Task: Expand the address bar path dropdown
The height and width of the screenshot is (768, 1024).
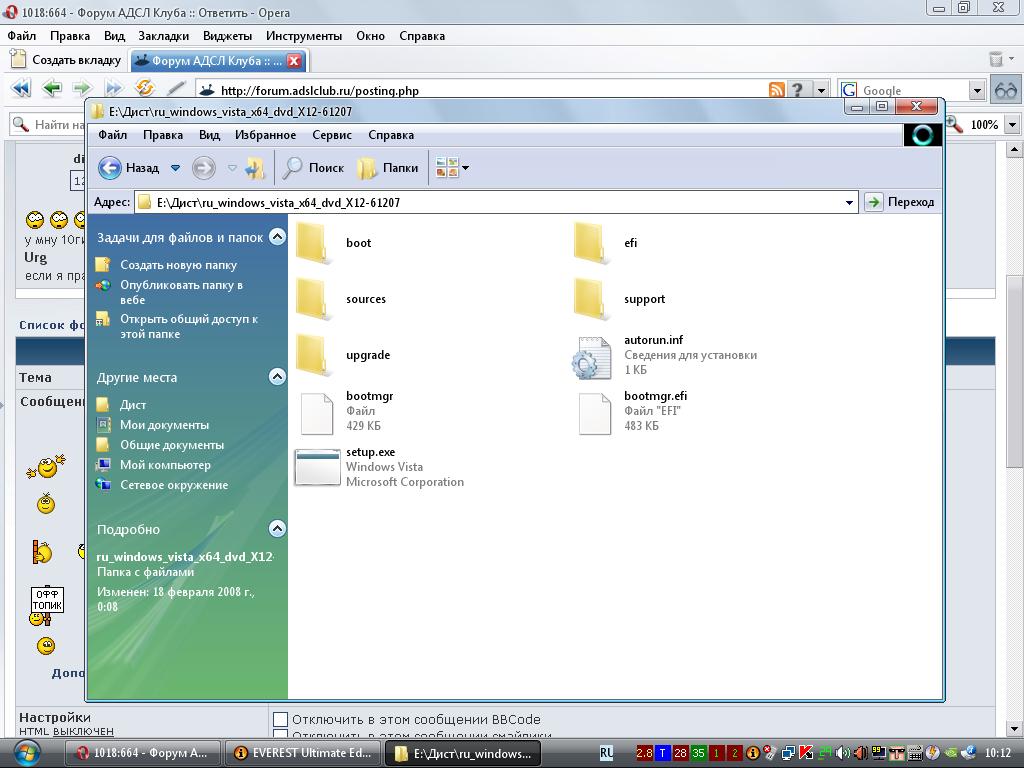Action: pos(849,202)
